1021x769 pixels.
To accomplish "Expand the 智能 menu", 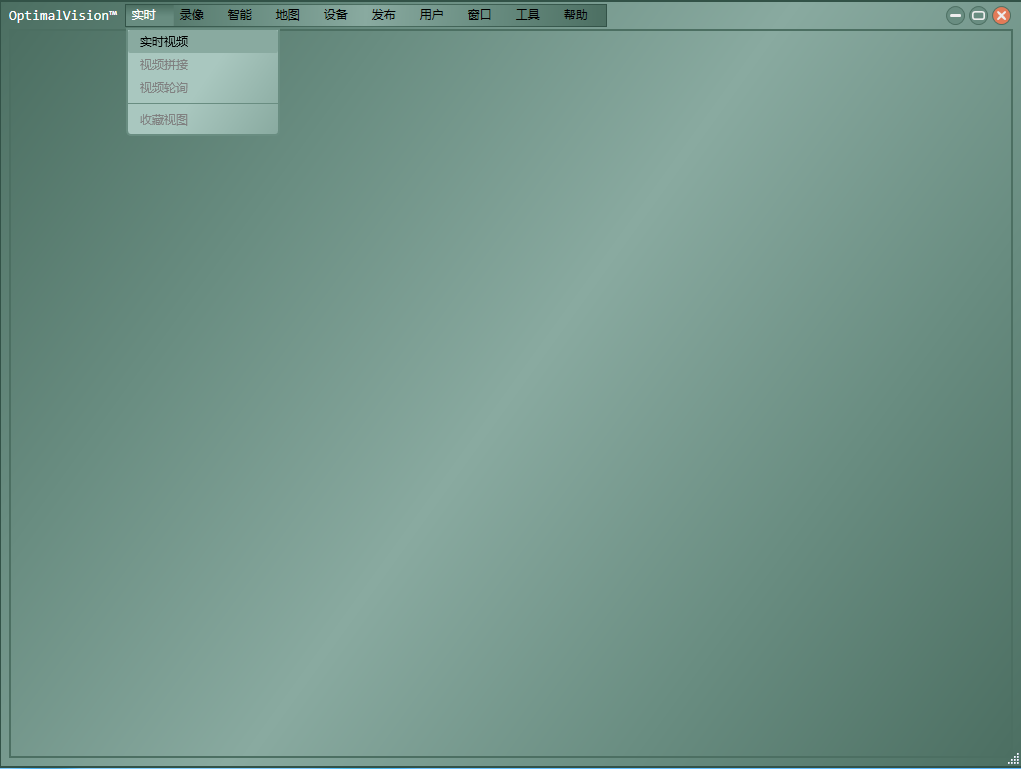I will click(x=240, y=15).
